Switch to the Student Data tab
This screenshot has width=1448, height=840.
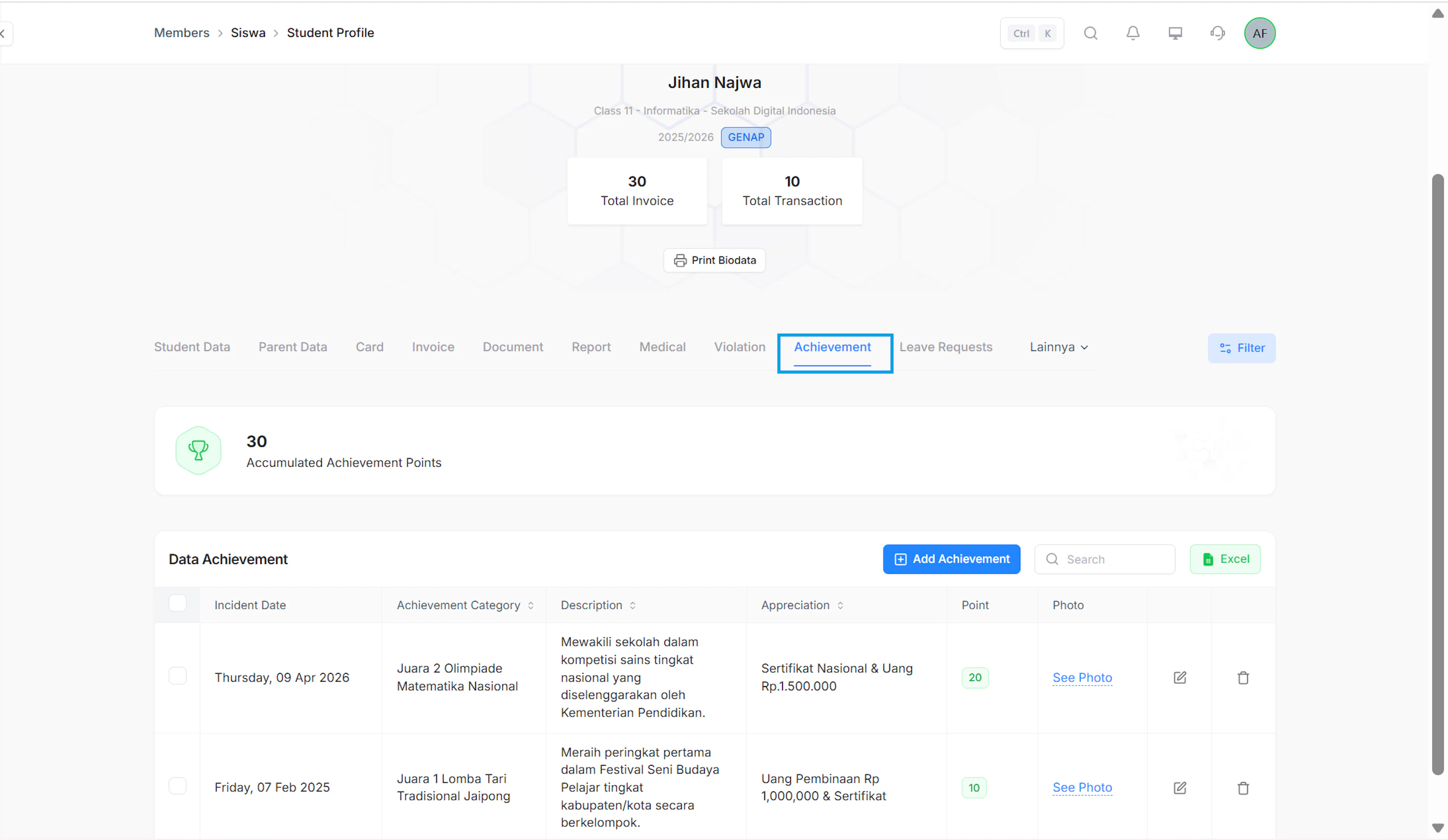[x=192, y=347]
